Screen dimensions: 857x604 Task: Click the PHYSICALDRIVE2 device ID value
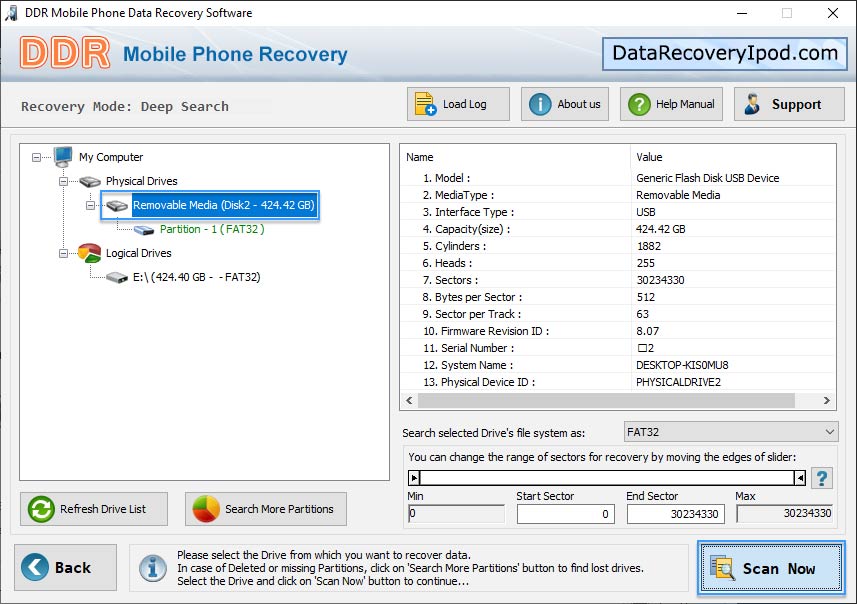tap(678, 382)
